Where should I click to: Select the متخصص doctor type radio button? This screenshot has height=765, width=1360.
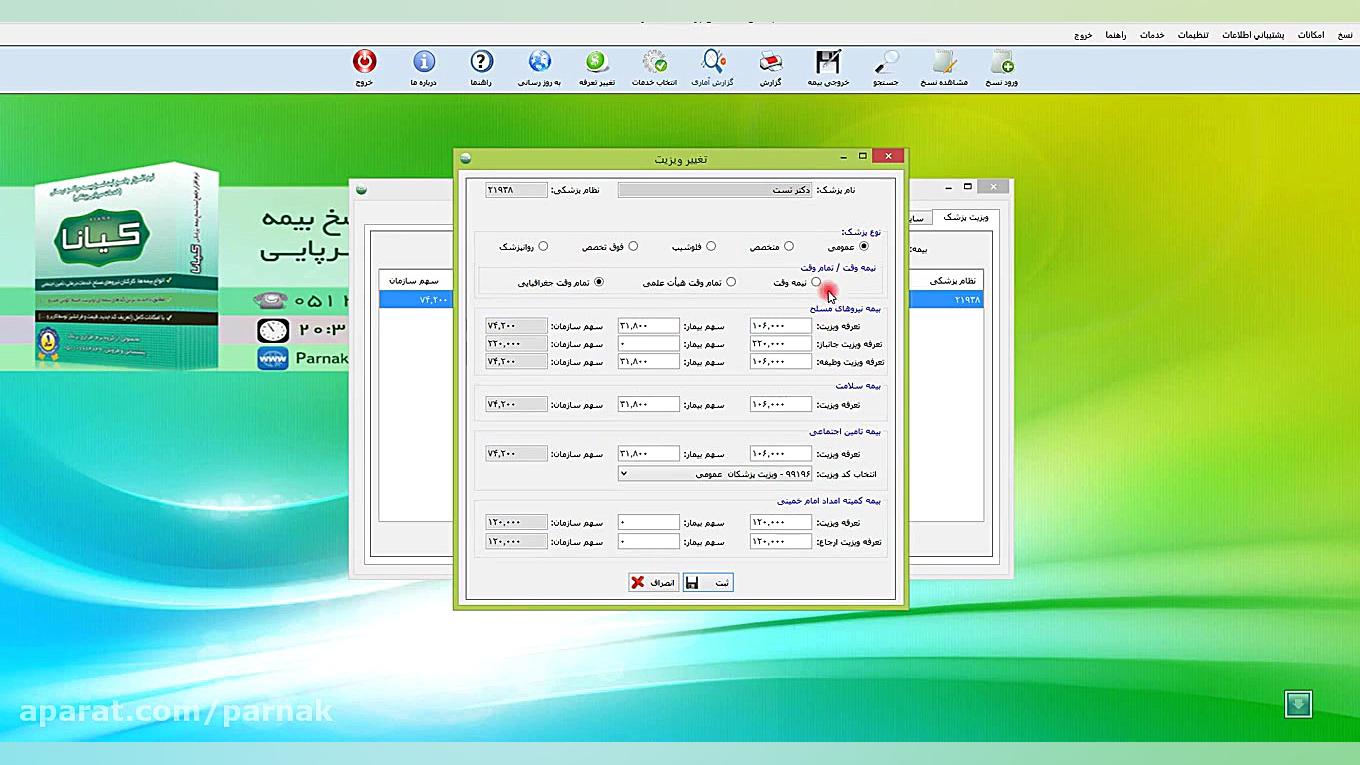789,246
